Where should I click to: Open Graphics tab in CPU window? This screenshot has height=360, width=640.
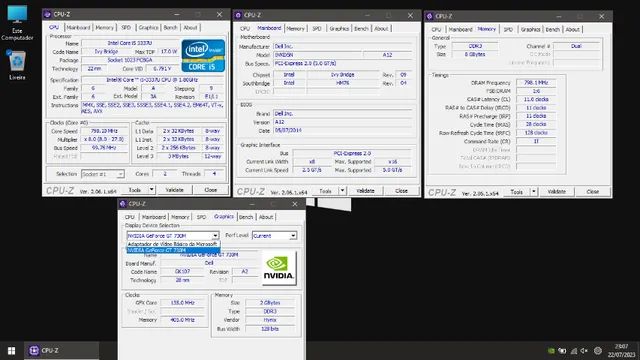pyautogui.click(x=148, y=28)
